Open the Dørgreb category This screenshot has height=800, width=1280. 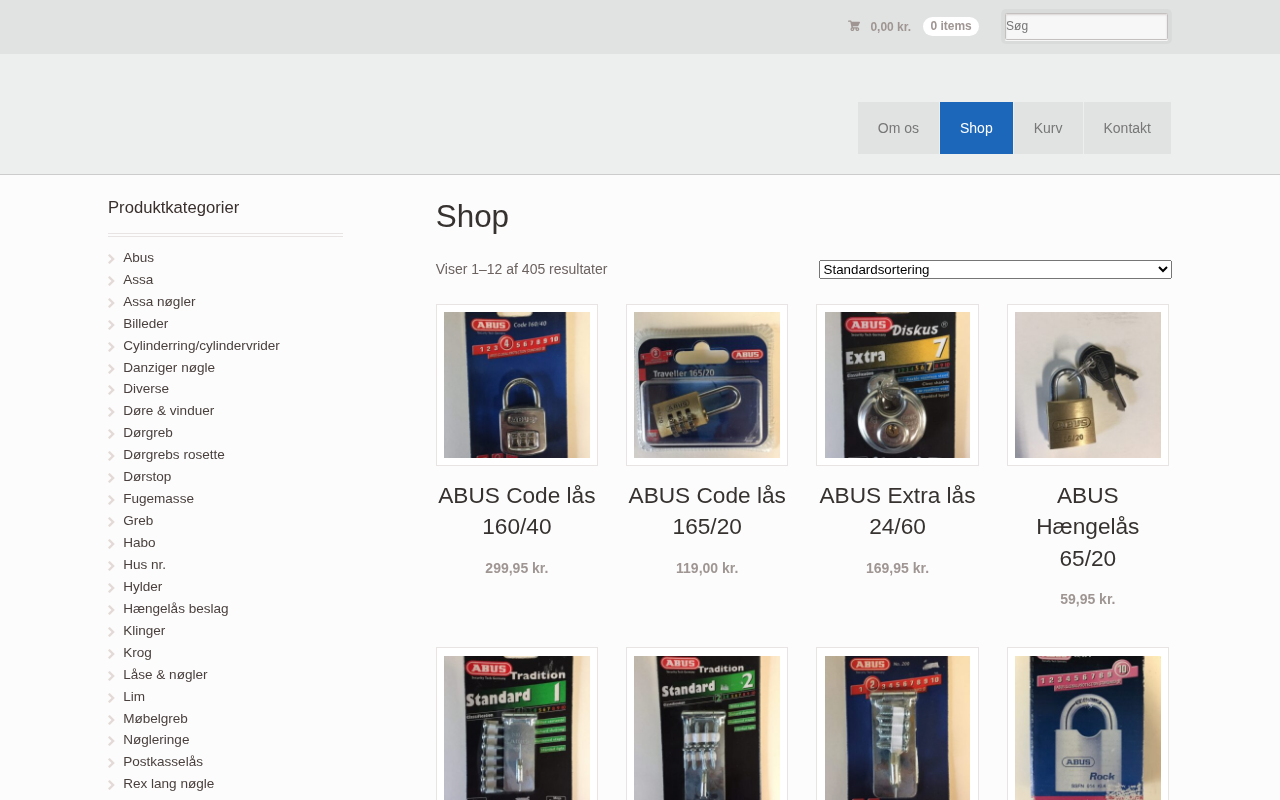click(148, 433)
